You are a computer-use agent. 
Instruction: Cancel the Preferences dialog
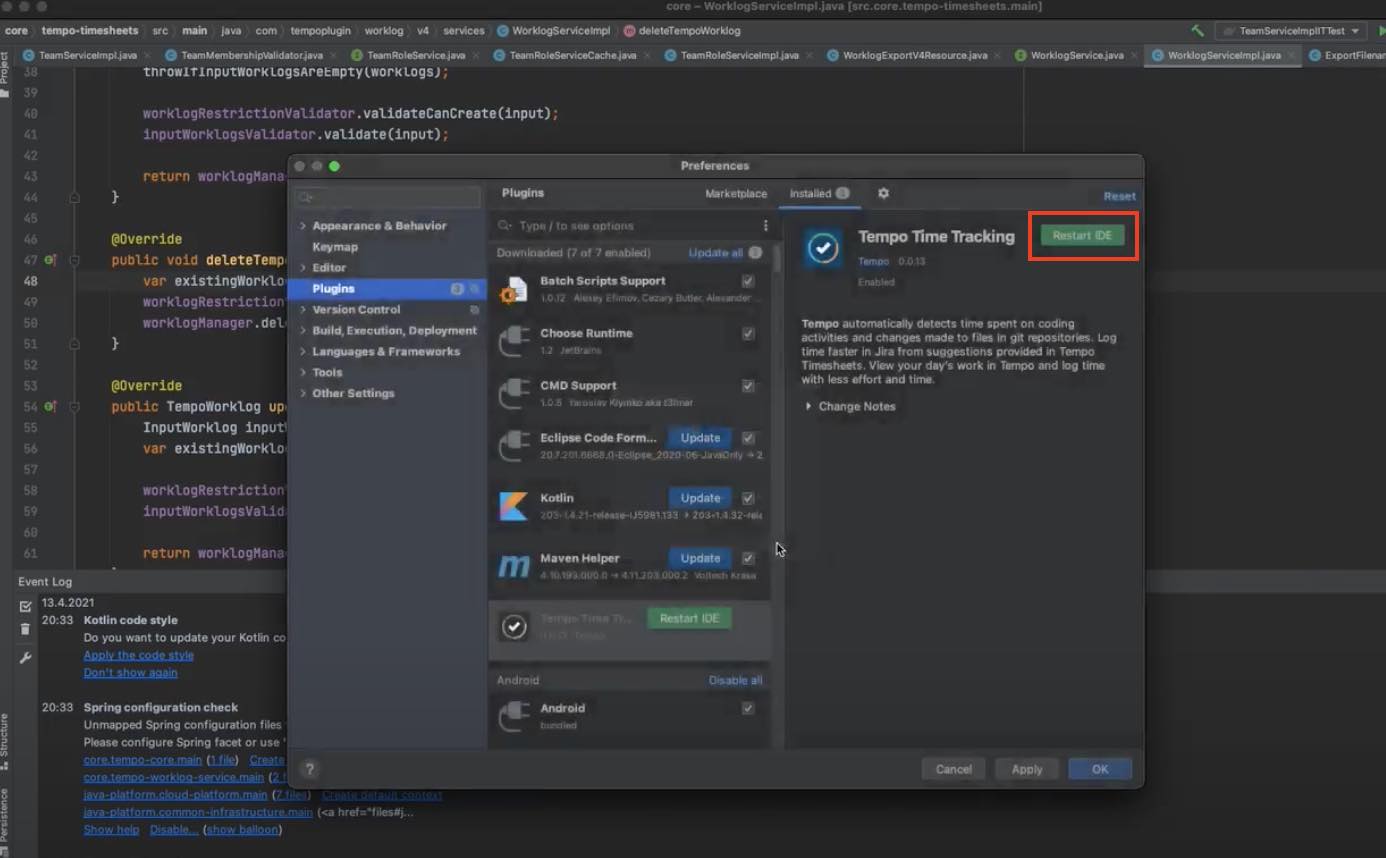click(x=953, y=769)
